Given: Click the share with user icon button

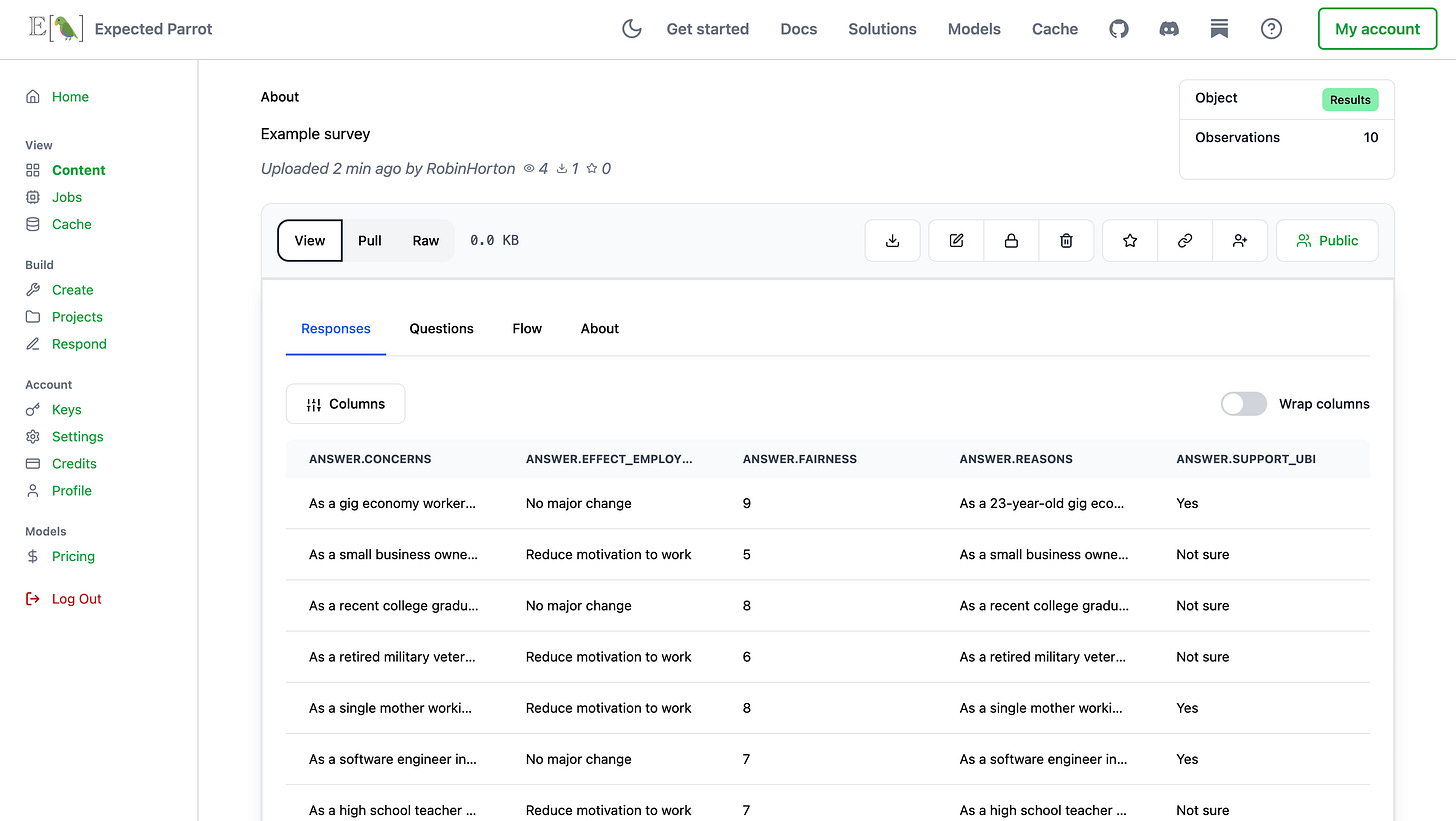Looking at the screenshot, I should [1240, 240].
